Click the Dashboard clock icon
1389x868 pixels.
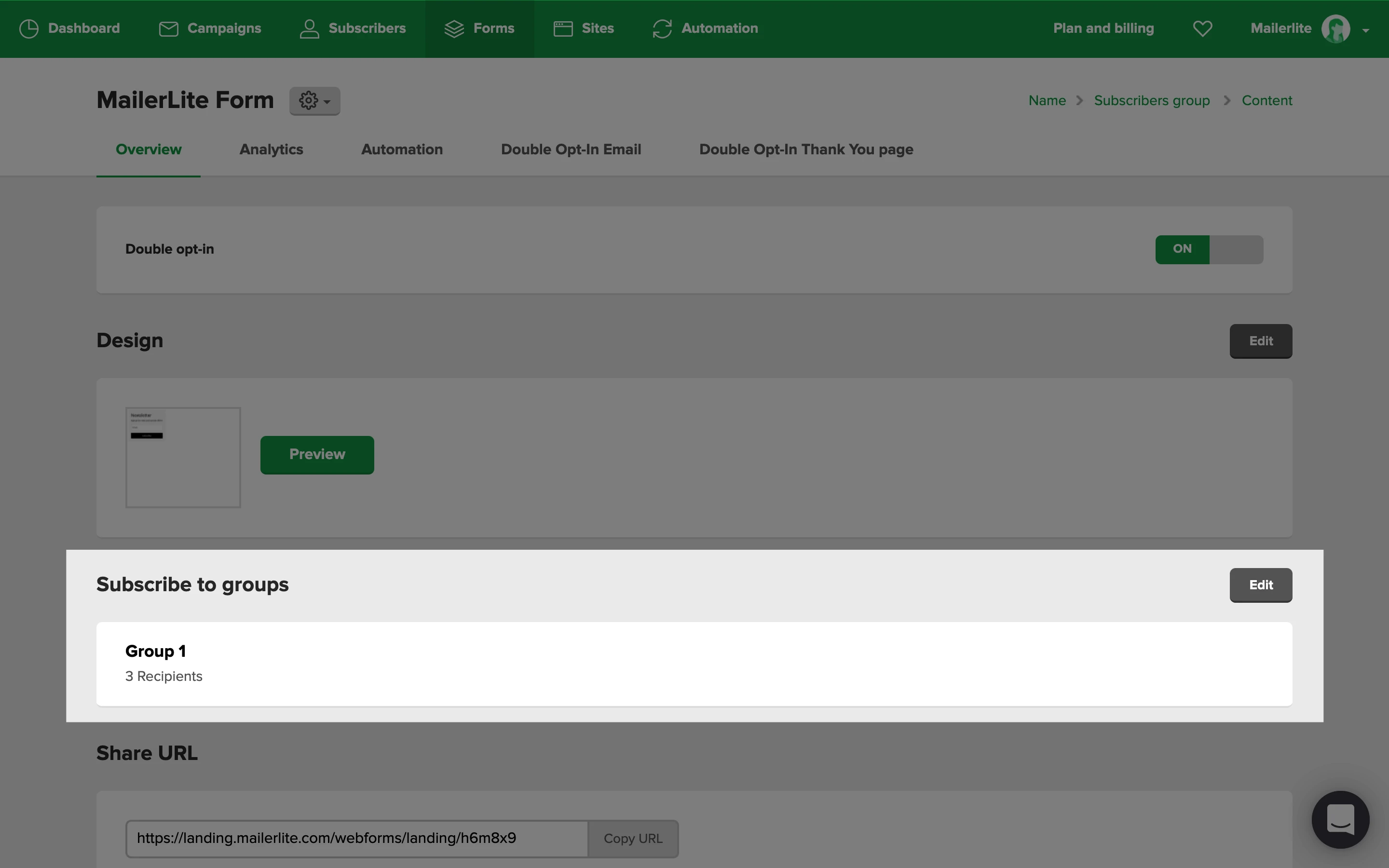click(29, 29)
